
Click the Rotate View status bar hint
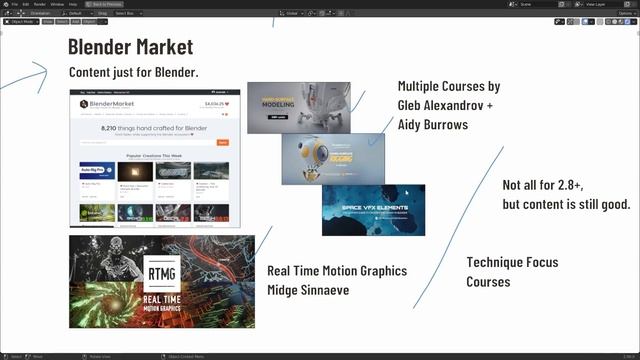(x=96, y=357)
